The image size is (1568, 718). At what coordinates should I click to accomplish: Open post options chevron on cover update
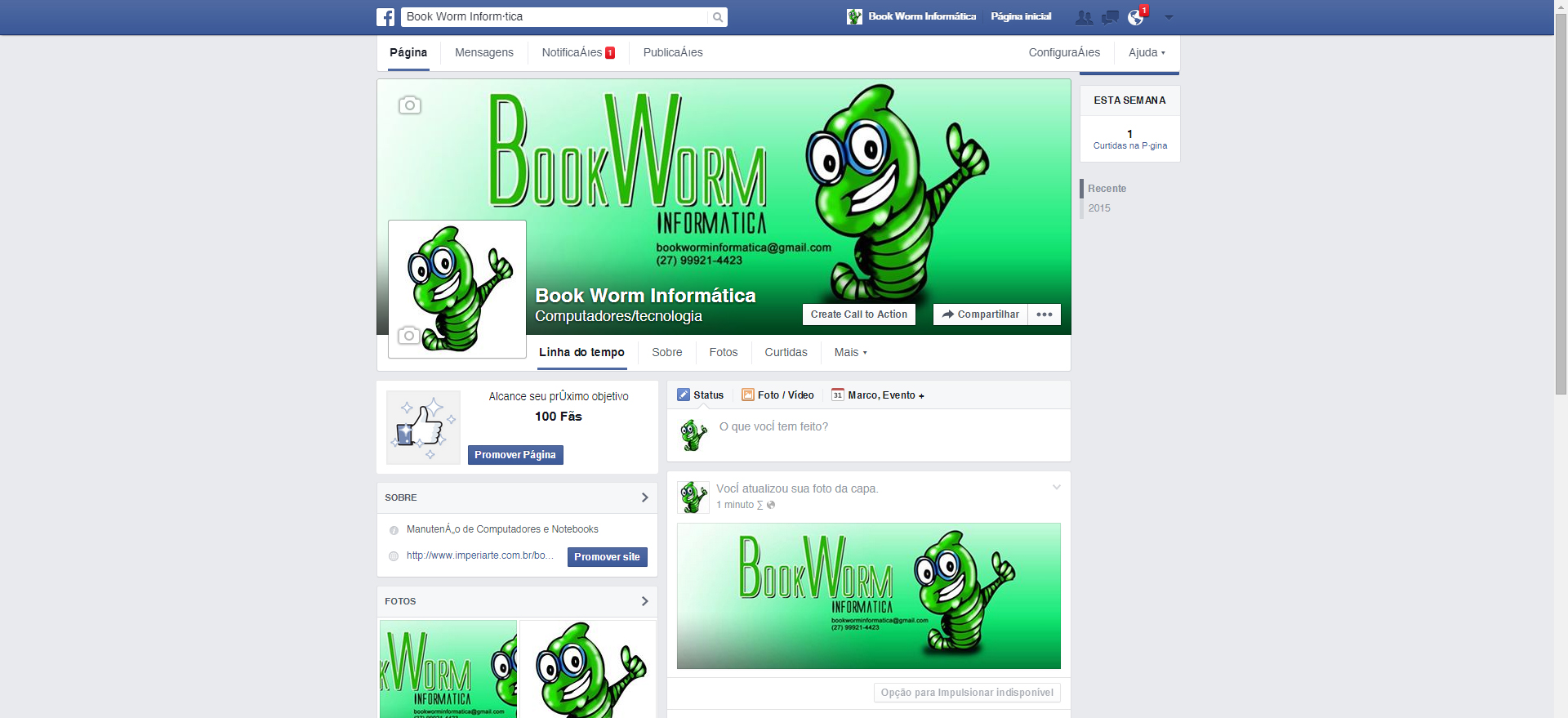(x=1056, y=488)
